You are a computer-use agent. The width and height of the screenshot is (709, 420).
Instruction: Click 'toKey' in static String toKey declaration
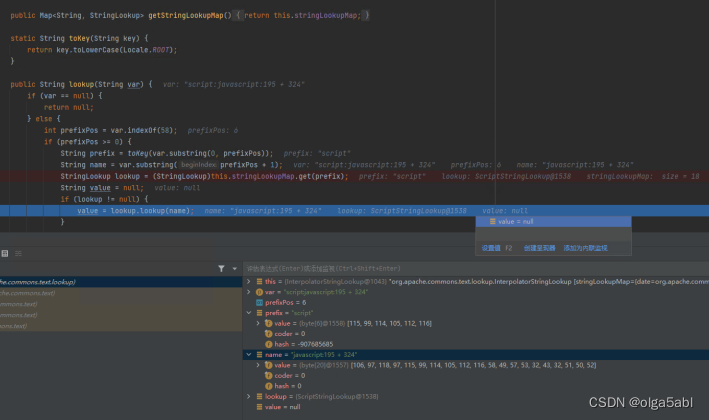click(x=79, y=38)
